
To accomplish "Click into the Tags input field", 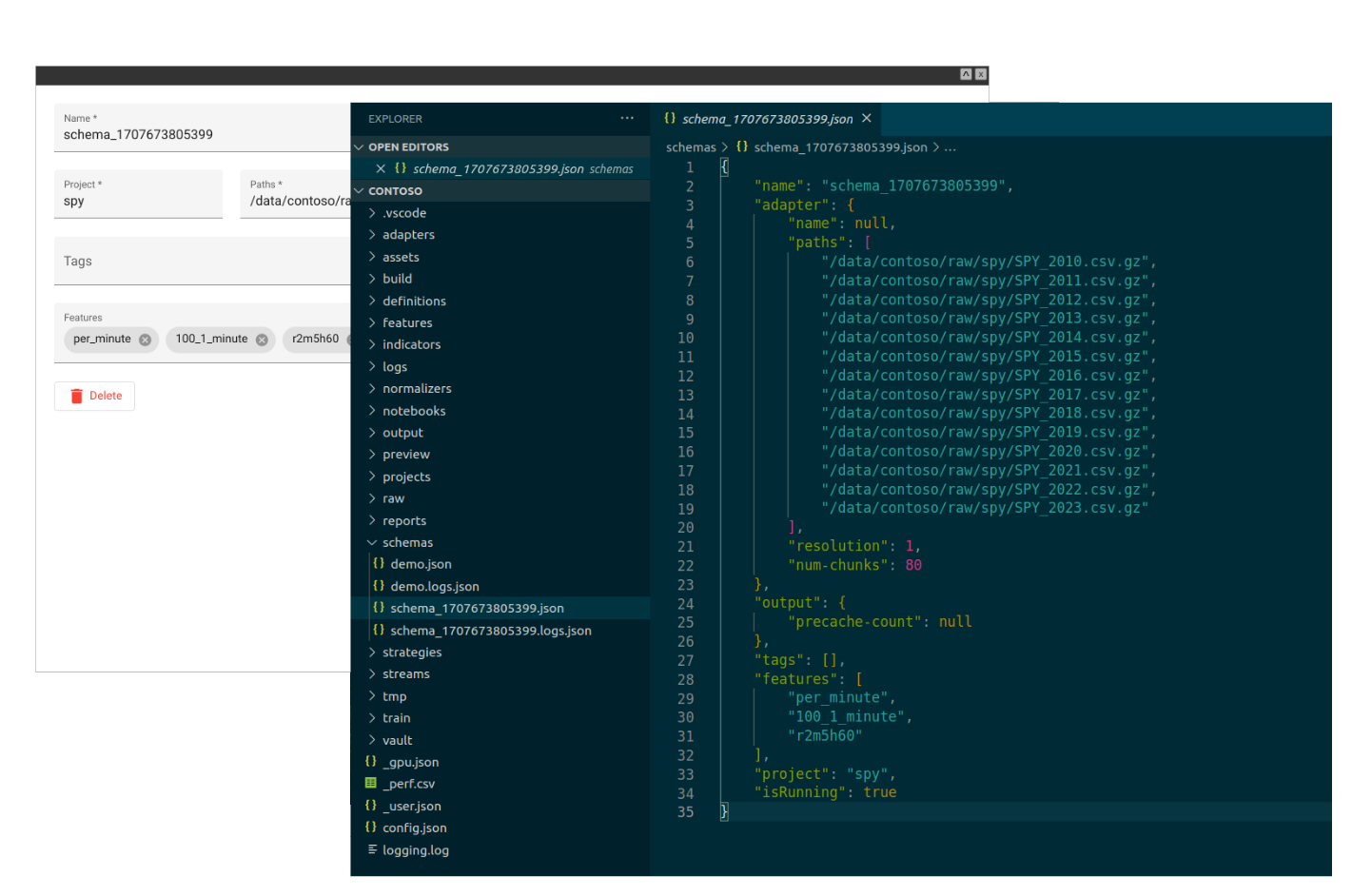I will click(200, 261).
